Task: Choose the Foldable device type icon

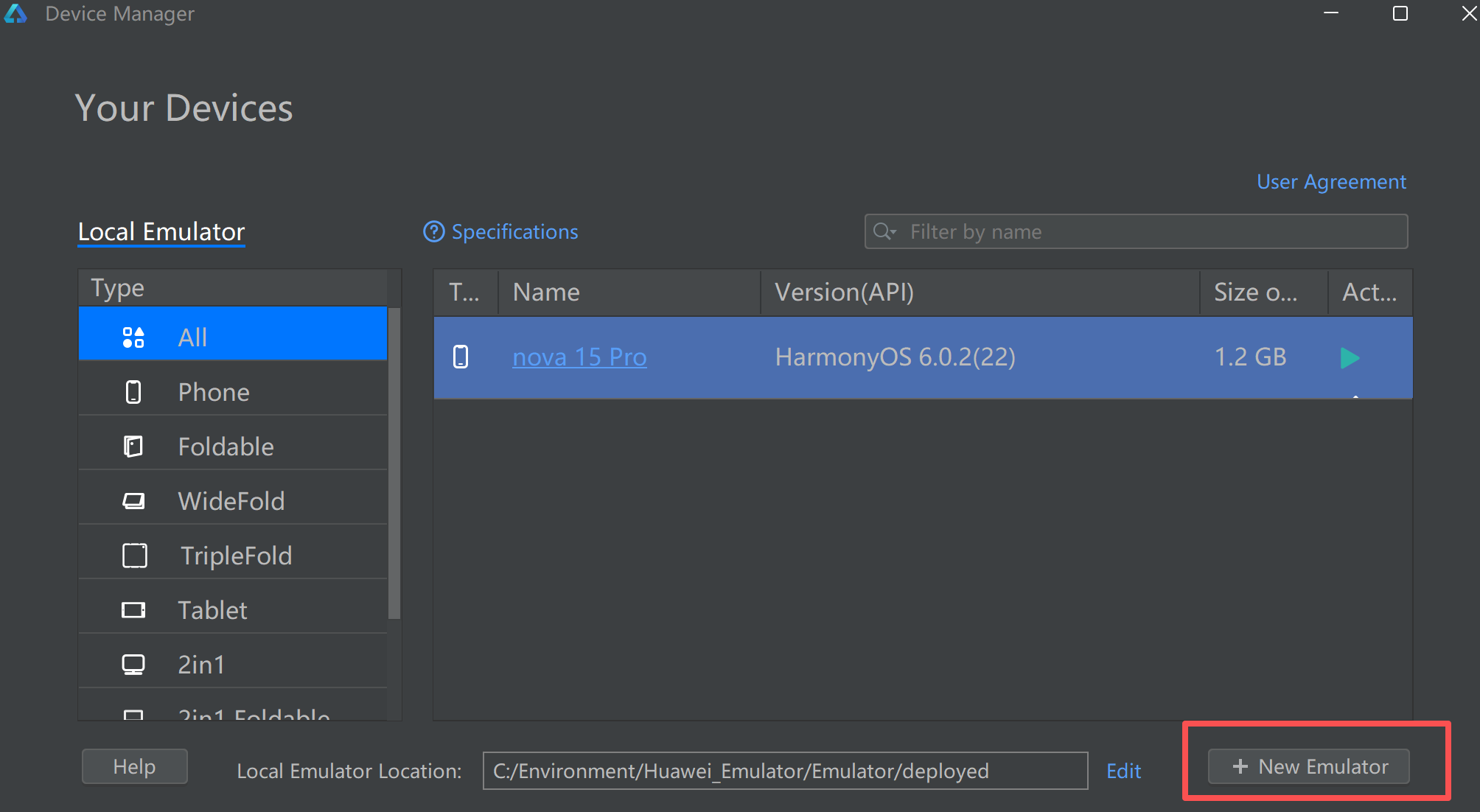Action: pos(133,447)
